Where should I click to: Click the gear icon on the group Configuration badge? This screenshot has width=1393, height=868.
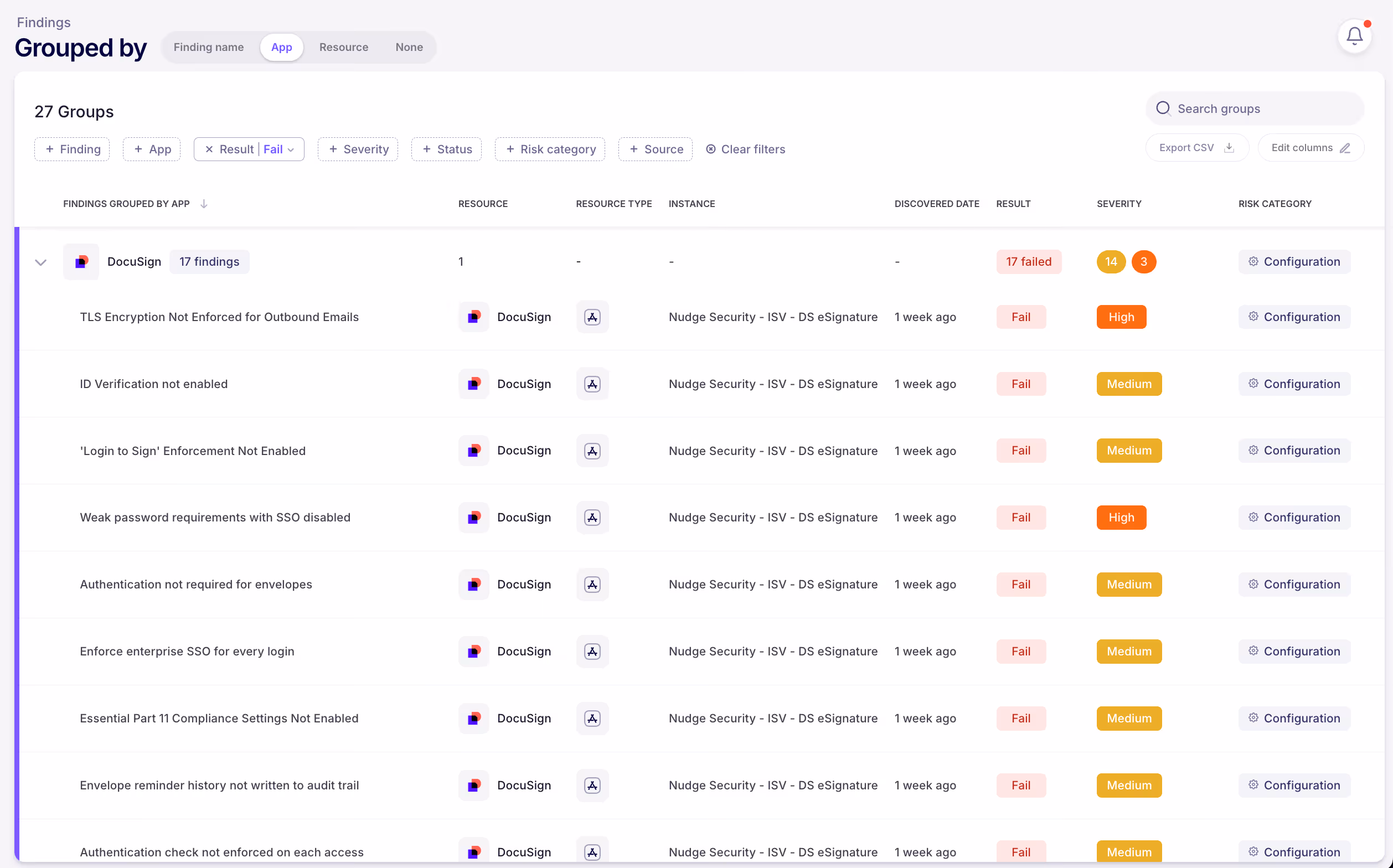[1253, 261]
